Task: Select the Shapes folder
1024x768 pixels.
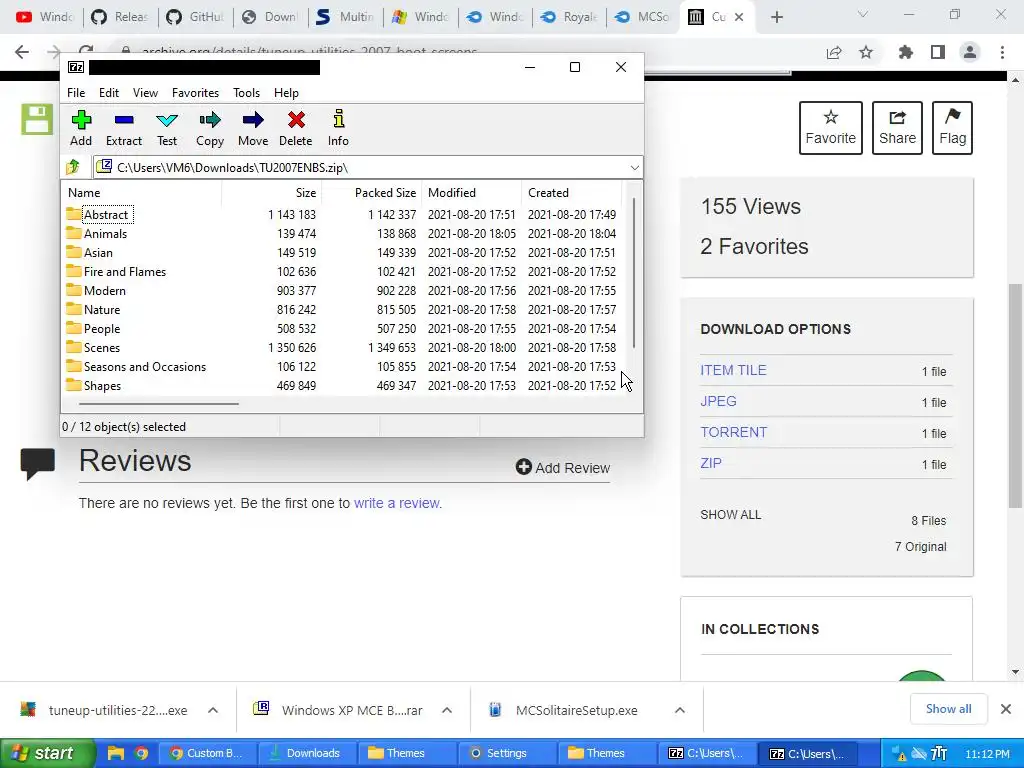Action: click(94, 385)
